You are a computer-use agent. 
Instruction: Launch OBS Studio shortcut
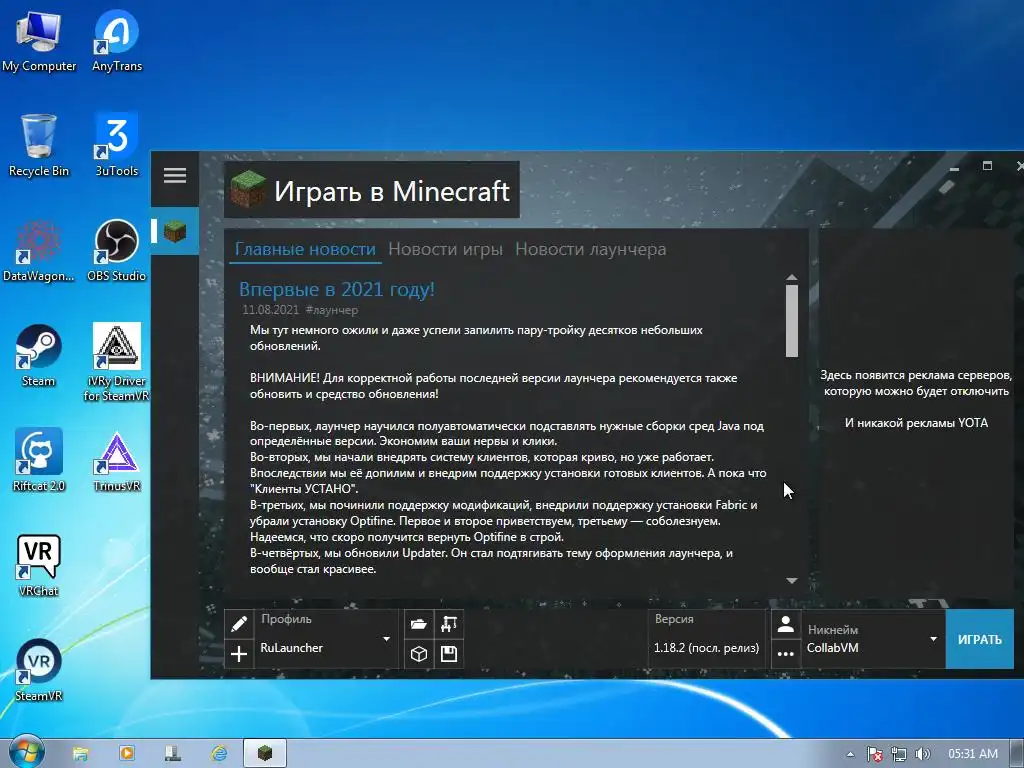(x=117, y=251)
